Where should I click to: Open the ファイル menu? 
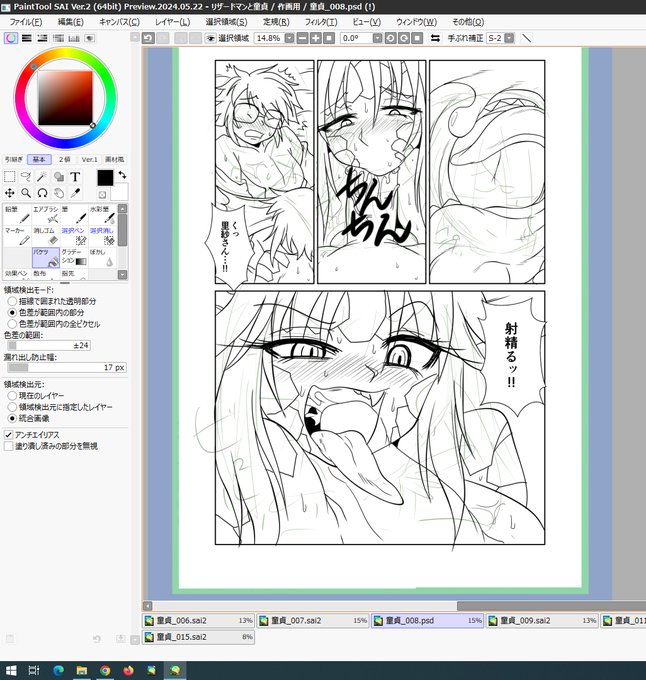(x=26, y=22)
